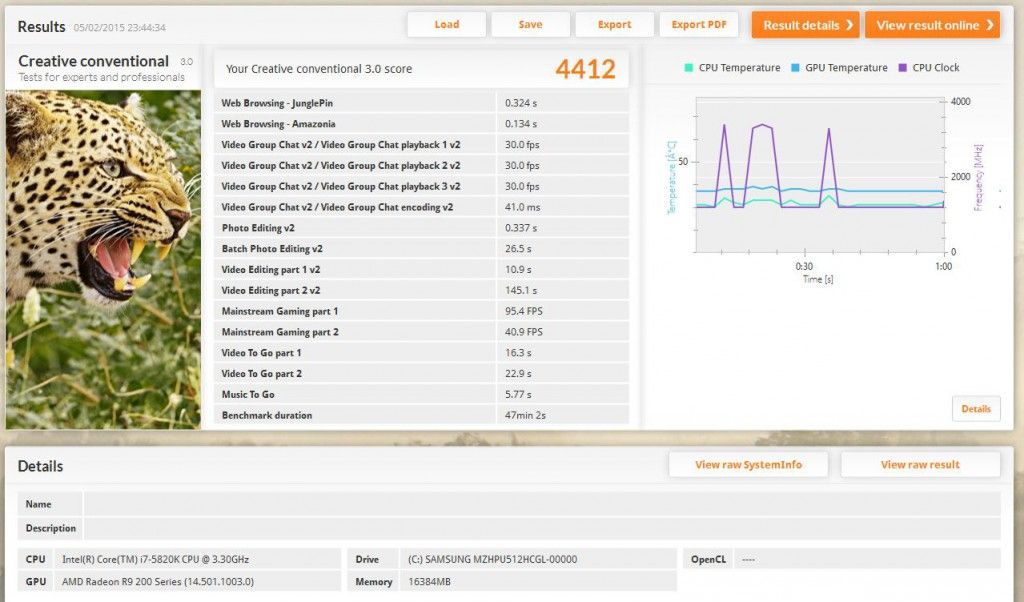This screenshot has height=602, width=1024.
Task: Toggle CPU Temperature legend swatch
Action: (x=688, y=67)
